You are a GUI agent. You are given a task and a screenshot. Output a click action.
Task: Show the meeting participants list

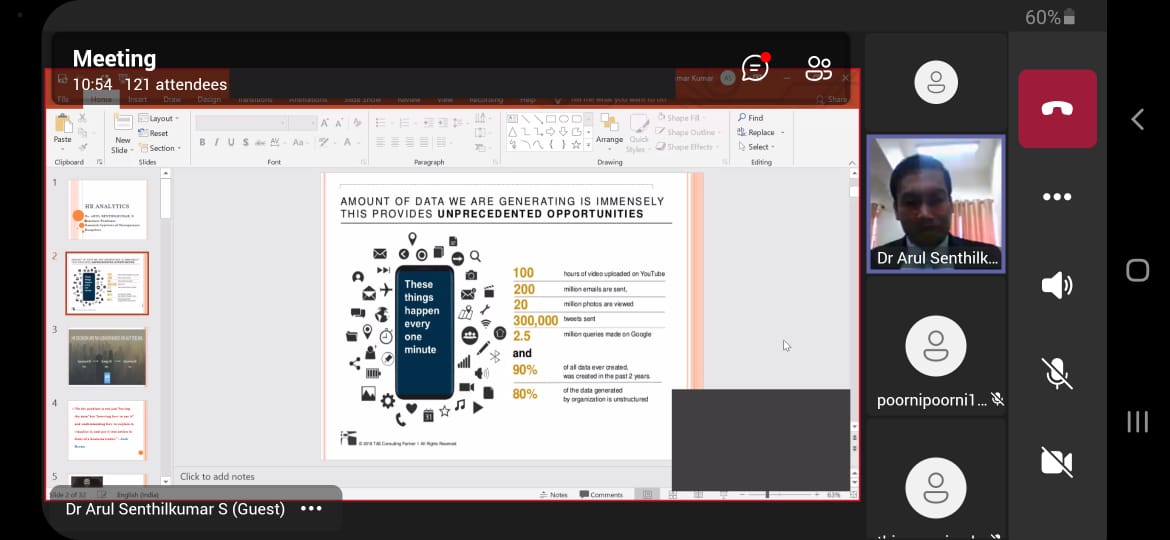click(x=818, y=68)
